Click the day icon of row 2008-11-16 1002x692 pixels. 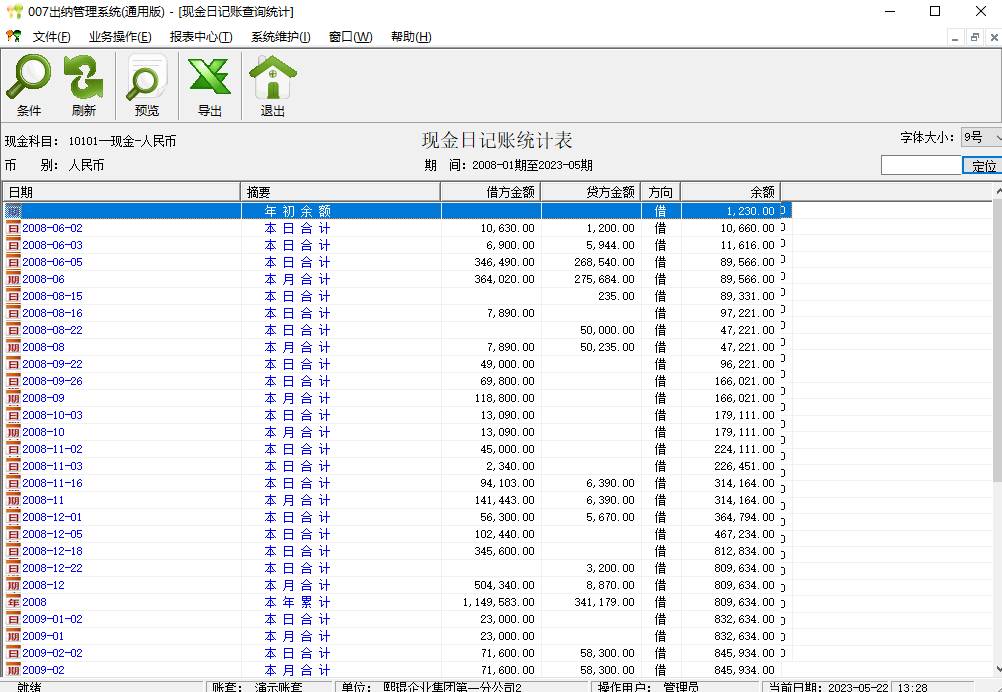point(13,483)
